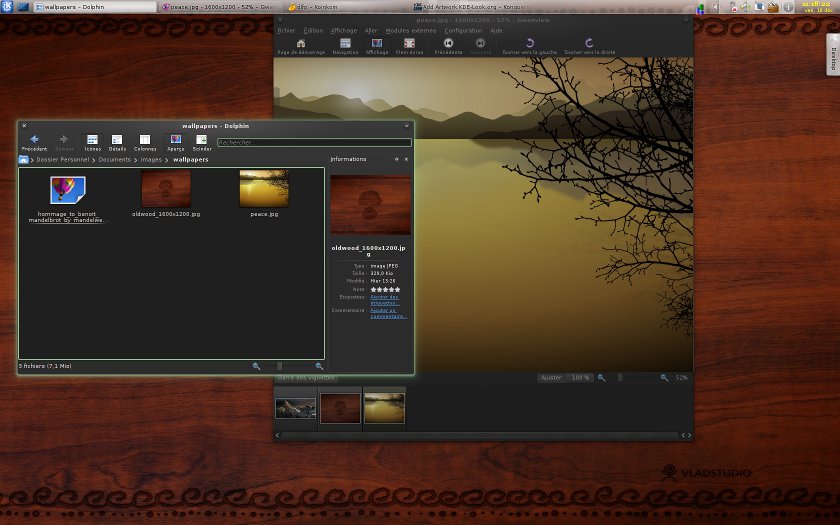Image resolution: width=840 pixels, height=525 pixels.
Task: Select hommage_to_benoit_mandelbrot file
Action: (x=68, y=199)
